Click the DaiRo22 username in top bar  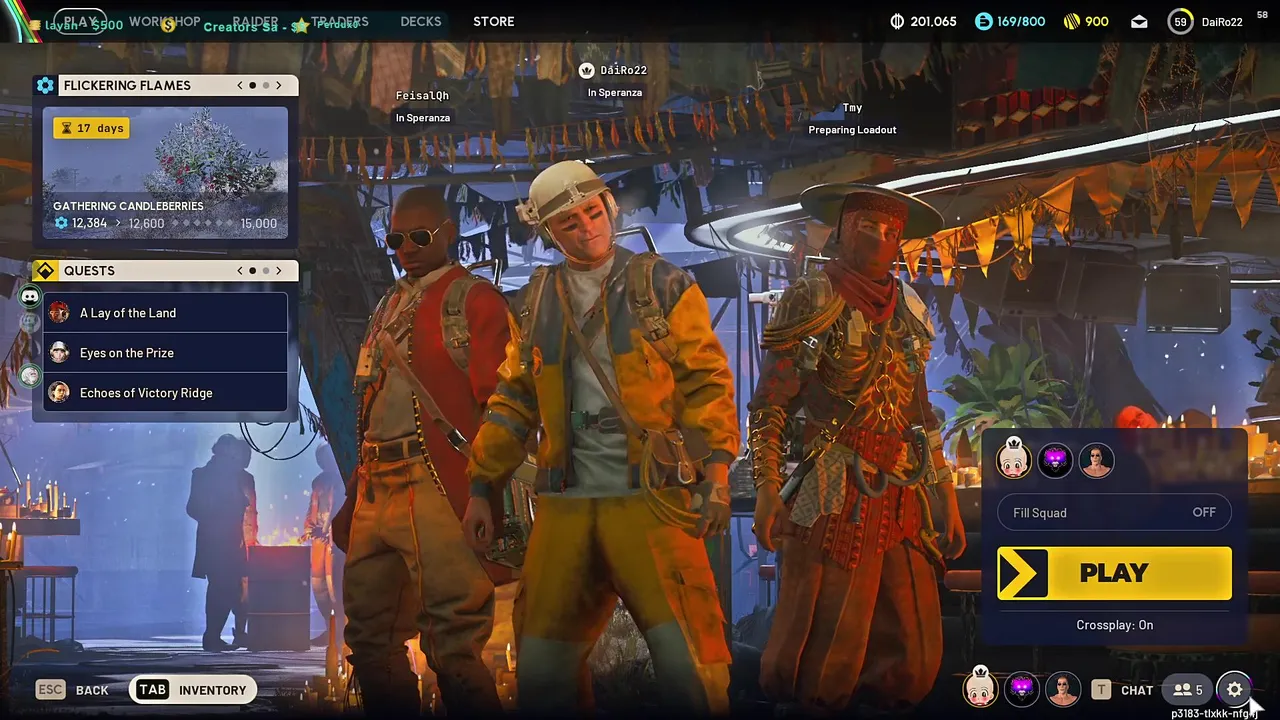(x=1222, y=21)
